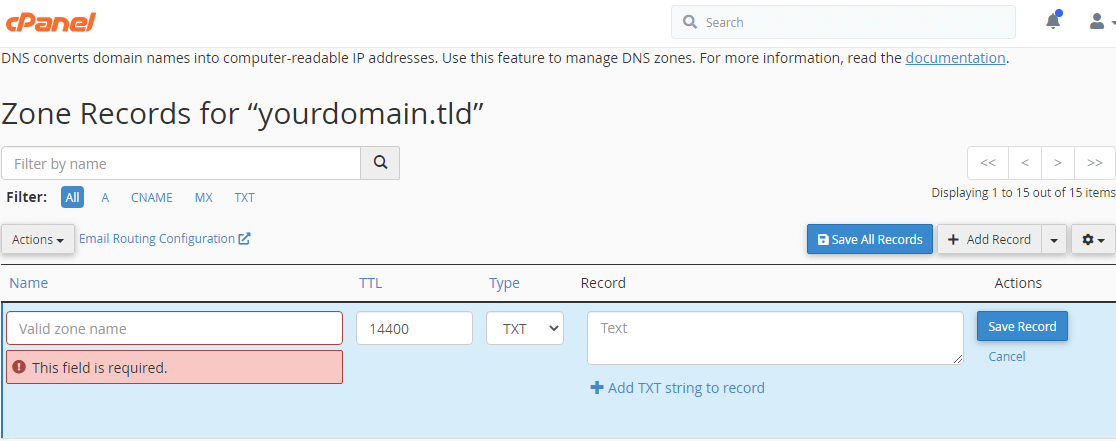Go to the next page of records
1116x441 pixels.
[1057, 163]
